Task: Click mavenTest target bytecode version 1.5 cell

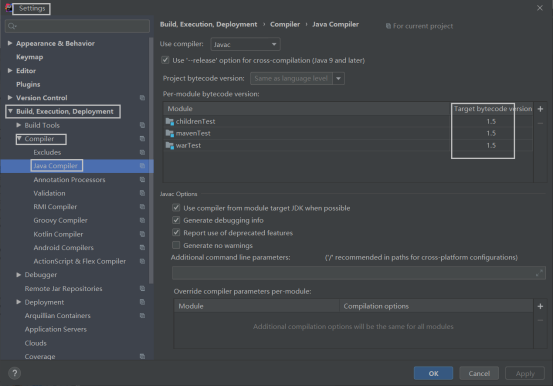Action: click(491, 134)
